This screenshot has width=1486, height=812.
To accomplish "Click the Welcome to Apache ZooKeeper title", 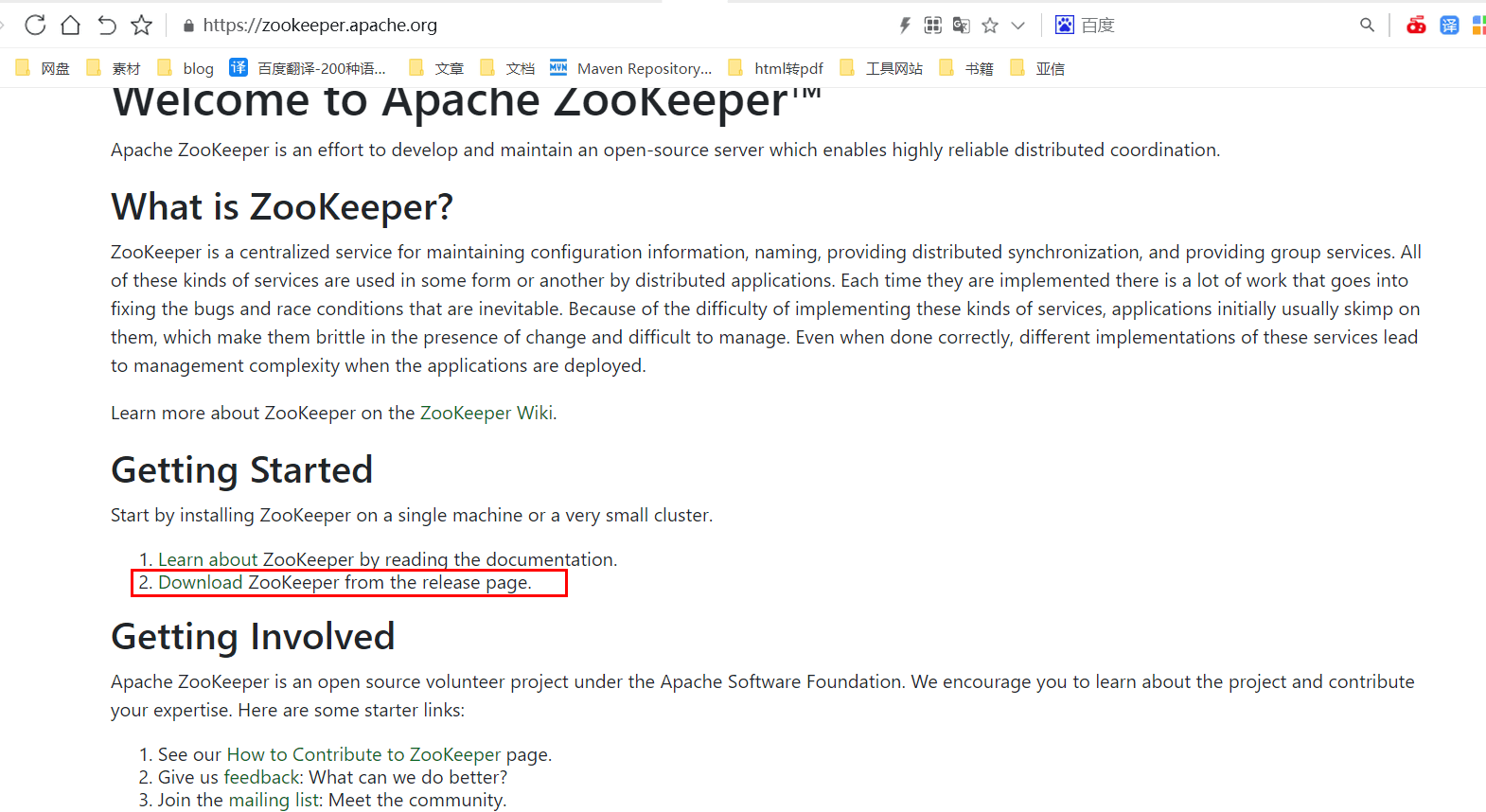I will click(x=466, y=102).
